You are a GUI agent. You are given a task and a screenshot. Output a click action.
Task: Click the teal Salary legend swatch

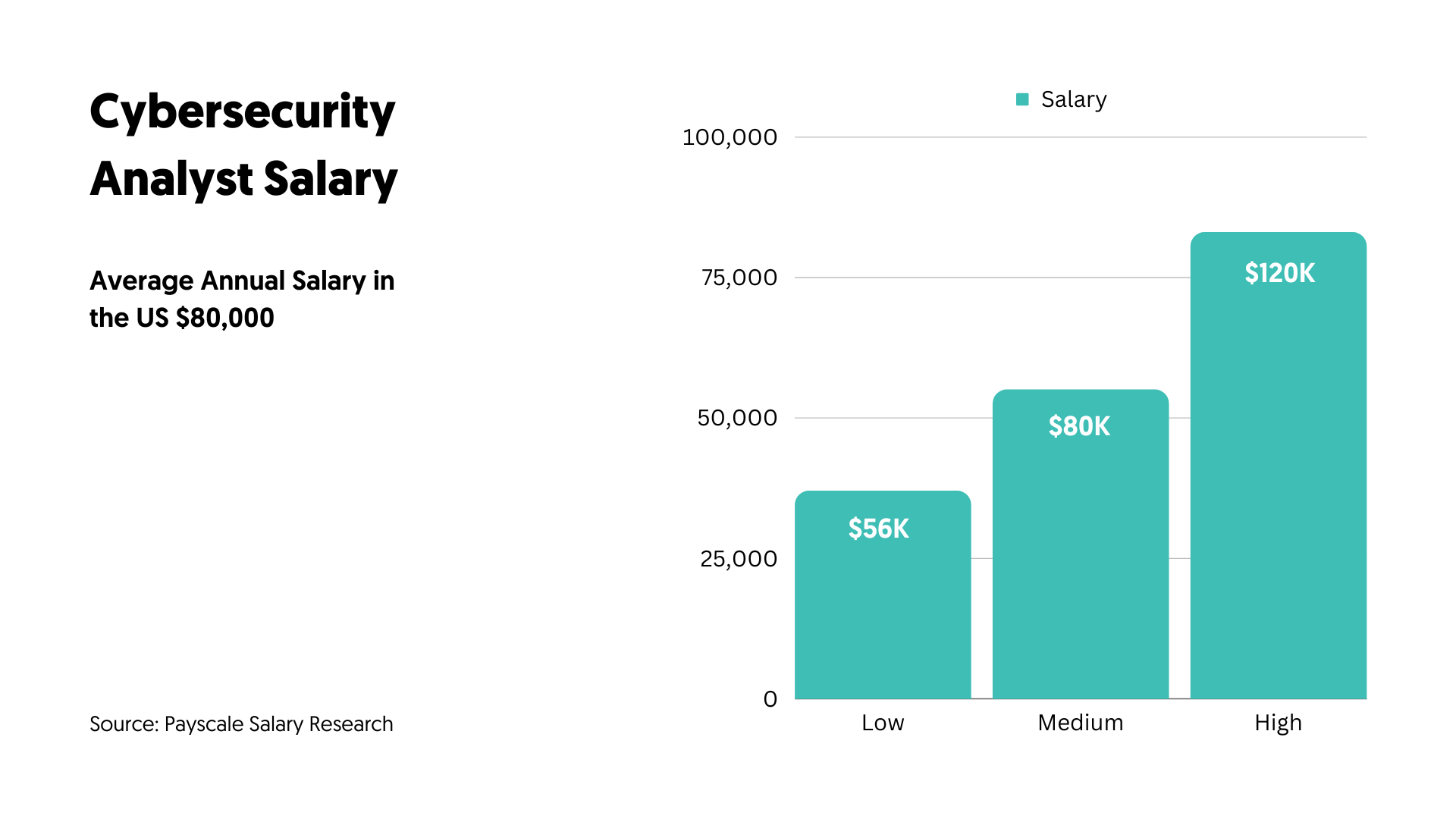(1022, 99)
